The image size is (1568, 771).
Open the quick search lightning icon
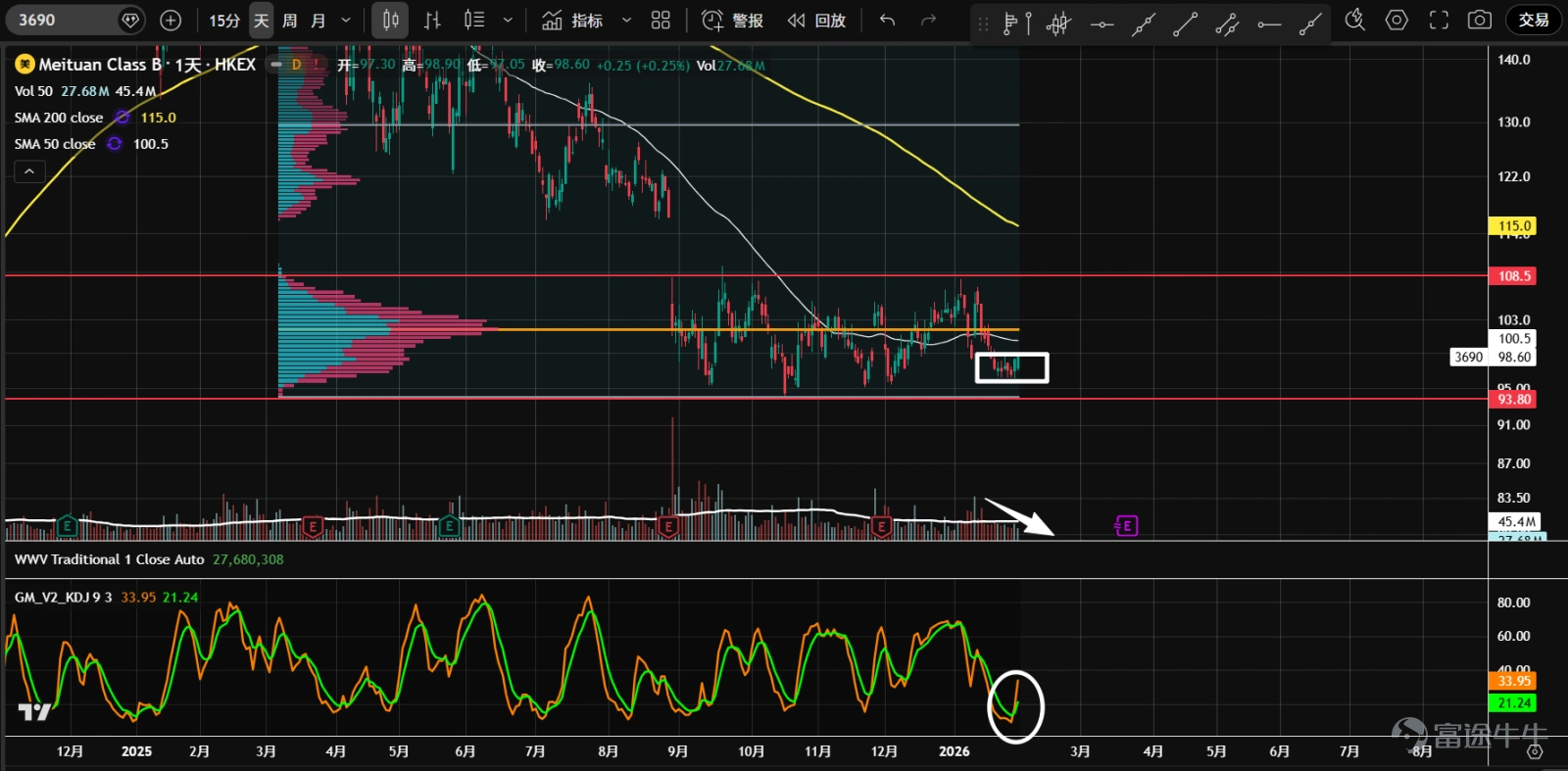tap(1355, 20)
